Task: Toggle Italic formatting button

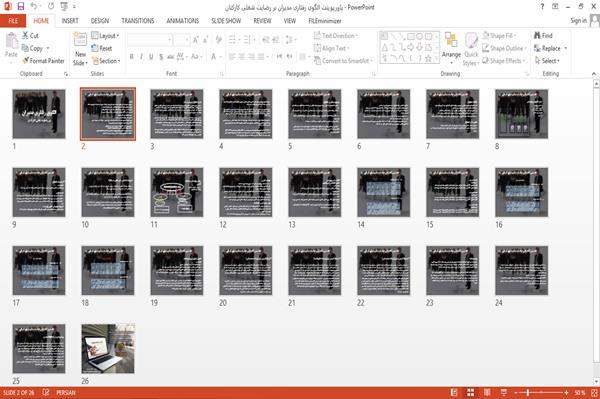Action: [x=141, y=57]
